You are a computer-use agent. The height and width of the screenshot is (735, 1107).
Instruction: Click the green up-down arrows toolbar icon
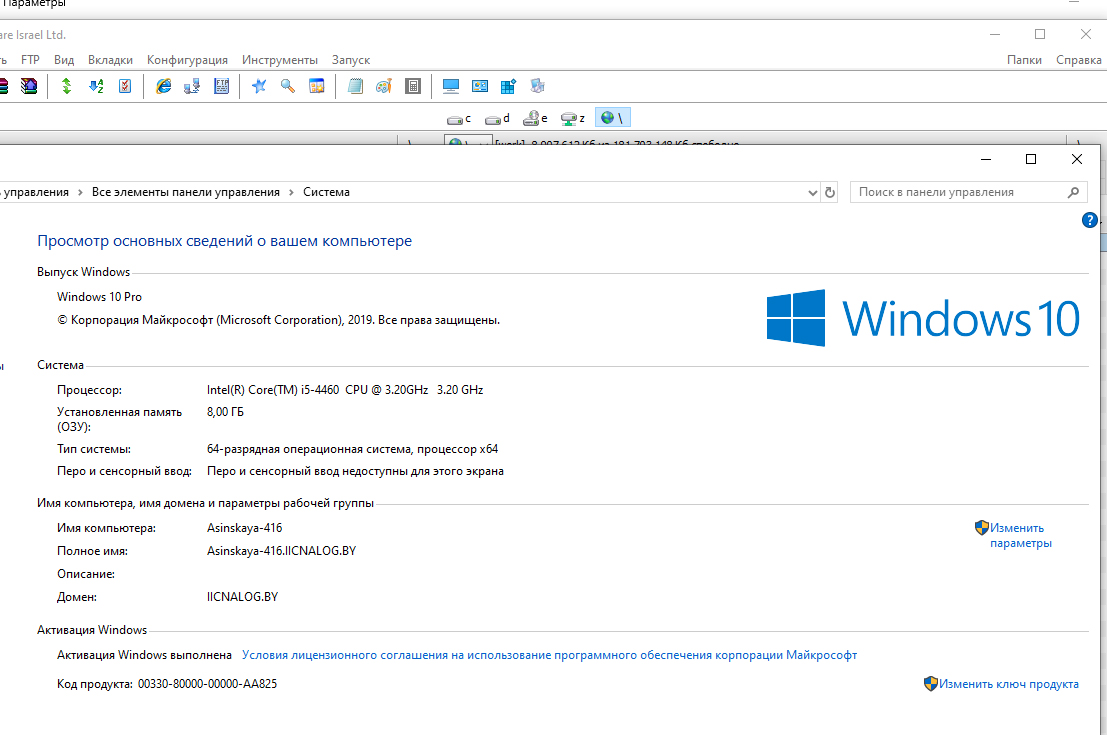click(66, 86)
